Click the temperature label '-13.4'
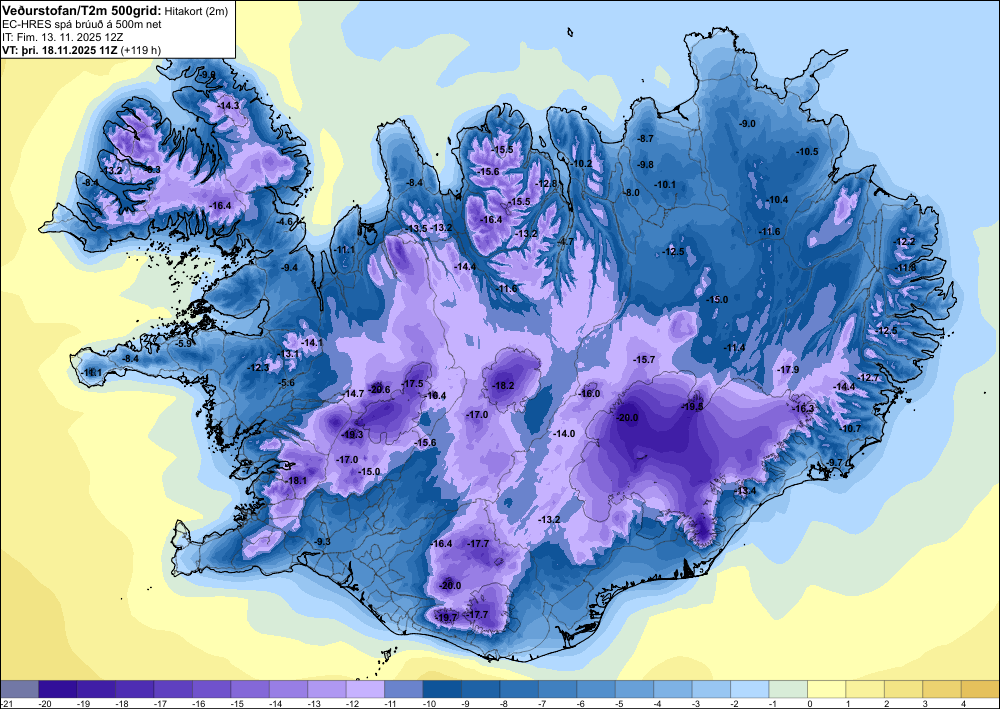This screenshot has height=709, width=1000. click(x=745, y=490)
